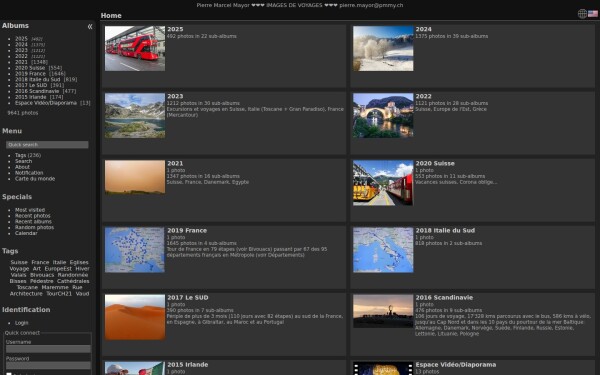The width and height of the screenshot is (600, 375).
Task: Open 2020 Suisse in the Albums list
Action: [30, 68]
